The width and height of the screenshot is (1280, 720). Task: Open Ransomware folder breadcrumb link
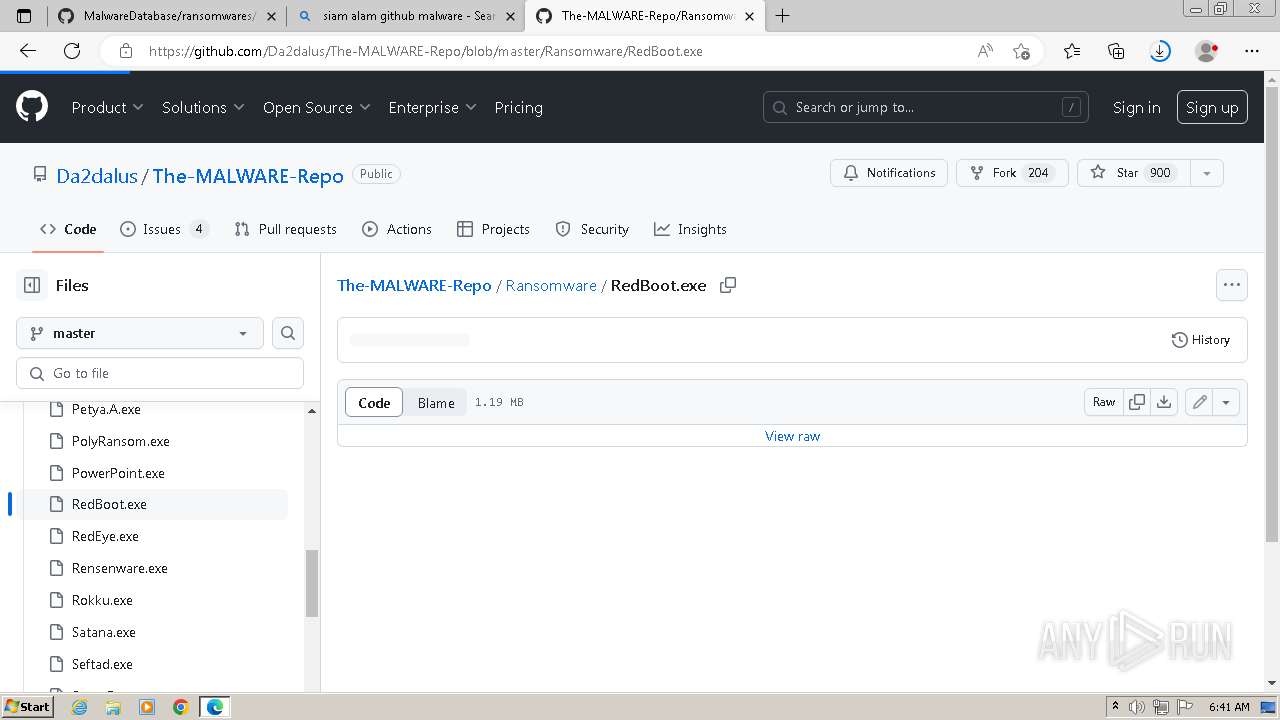(551, 285)
